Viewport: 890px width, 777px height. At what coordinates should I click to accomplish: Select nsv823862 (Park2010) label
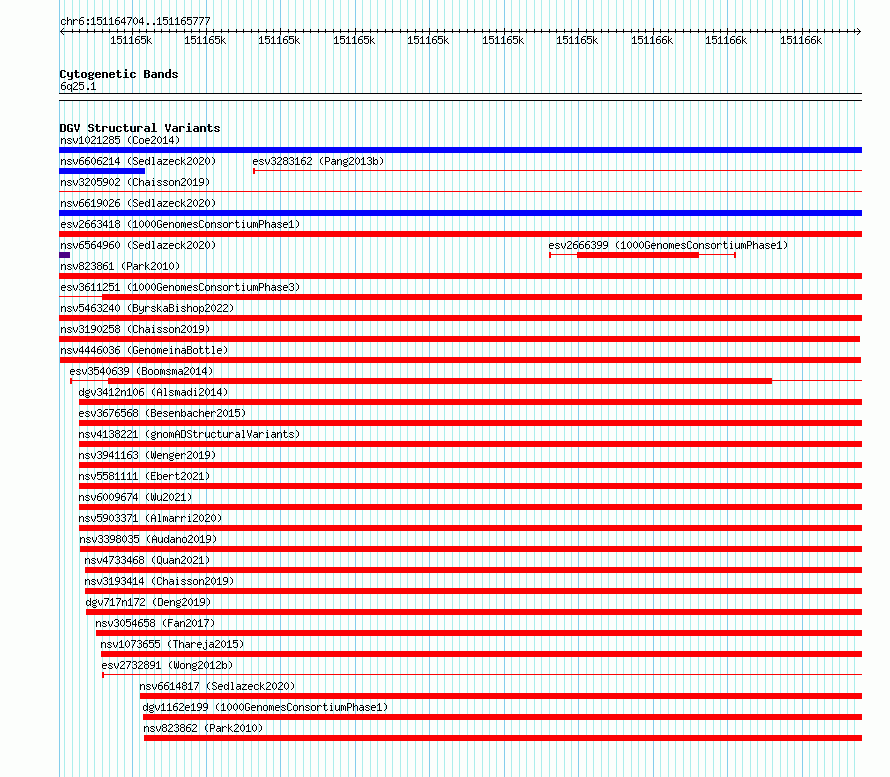click(x=203, y=728)
